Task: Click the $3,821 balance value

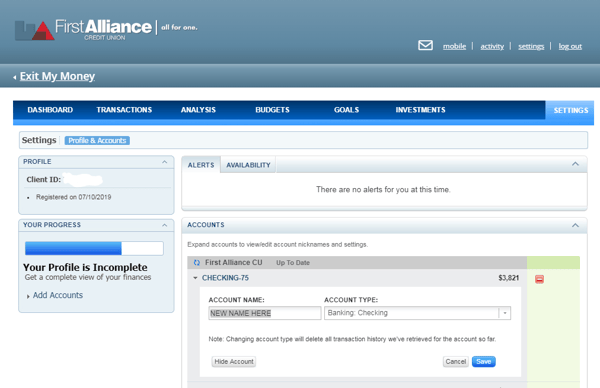Action: (509, 278)
